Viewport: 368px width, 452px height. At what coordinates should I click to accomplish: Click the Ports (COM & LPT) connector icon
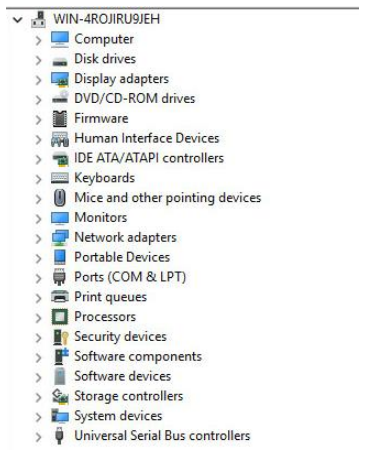pyautogui.click(x=60, y=277)
